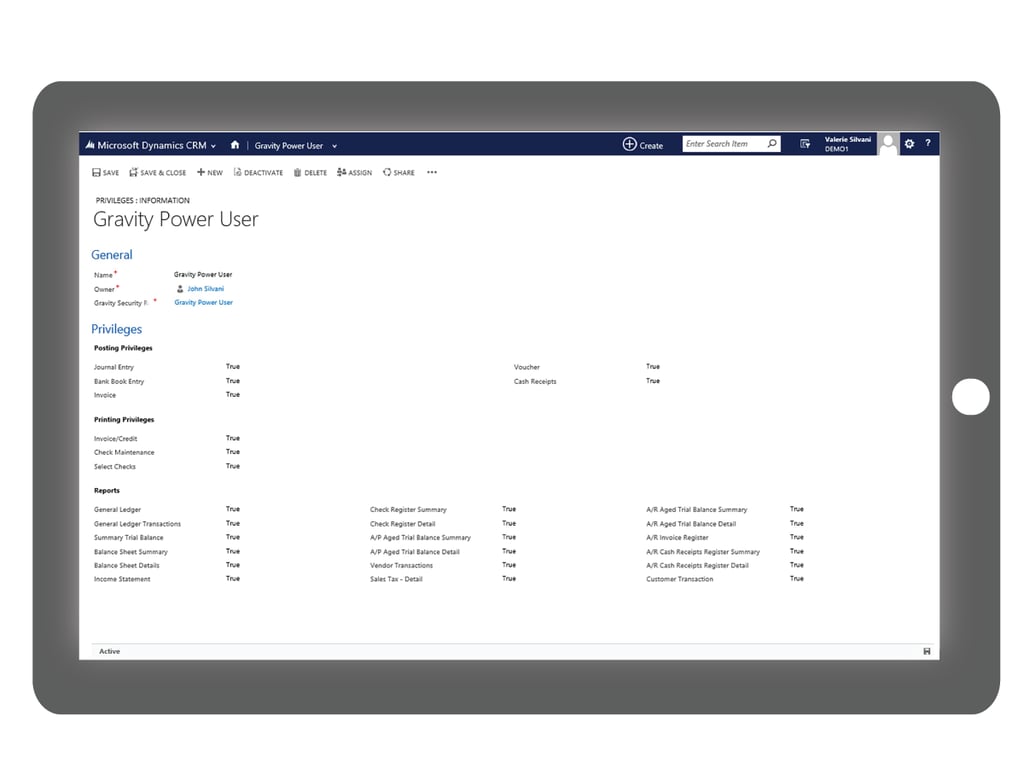Click Gravity Power User breadcrumb in navigation bar
The image size is (1024, 768).
[289, 146]
